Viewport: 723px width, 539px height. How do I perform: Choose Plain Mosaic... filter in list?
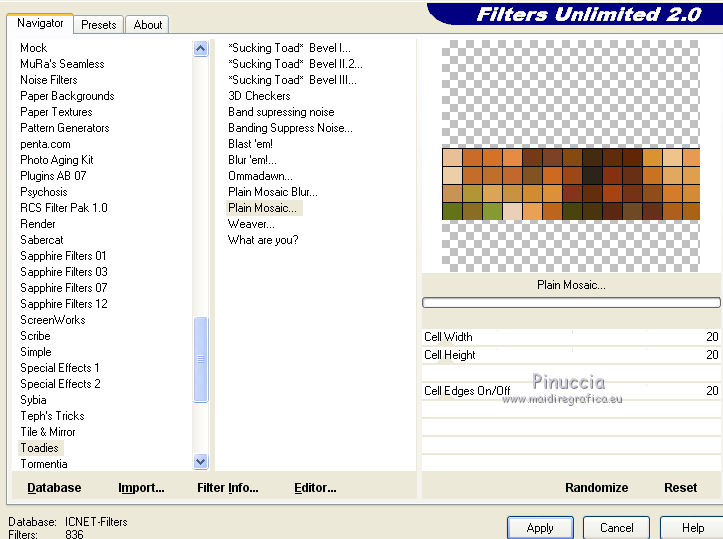264,208
